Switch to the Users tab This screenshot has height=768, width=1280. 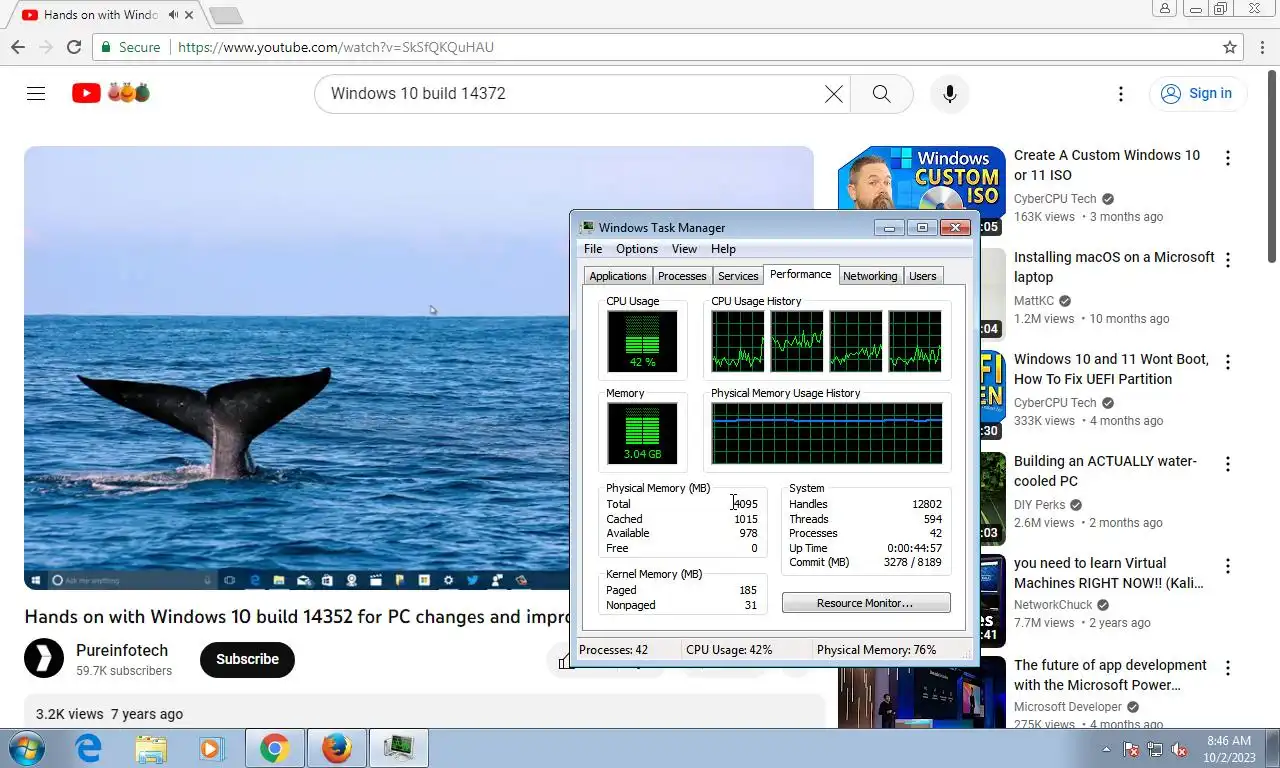tap(923, 276)
